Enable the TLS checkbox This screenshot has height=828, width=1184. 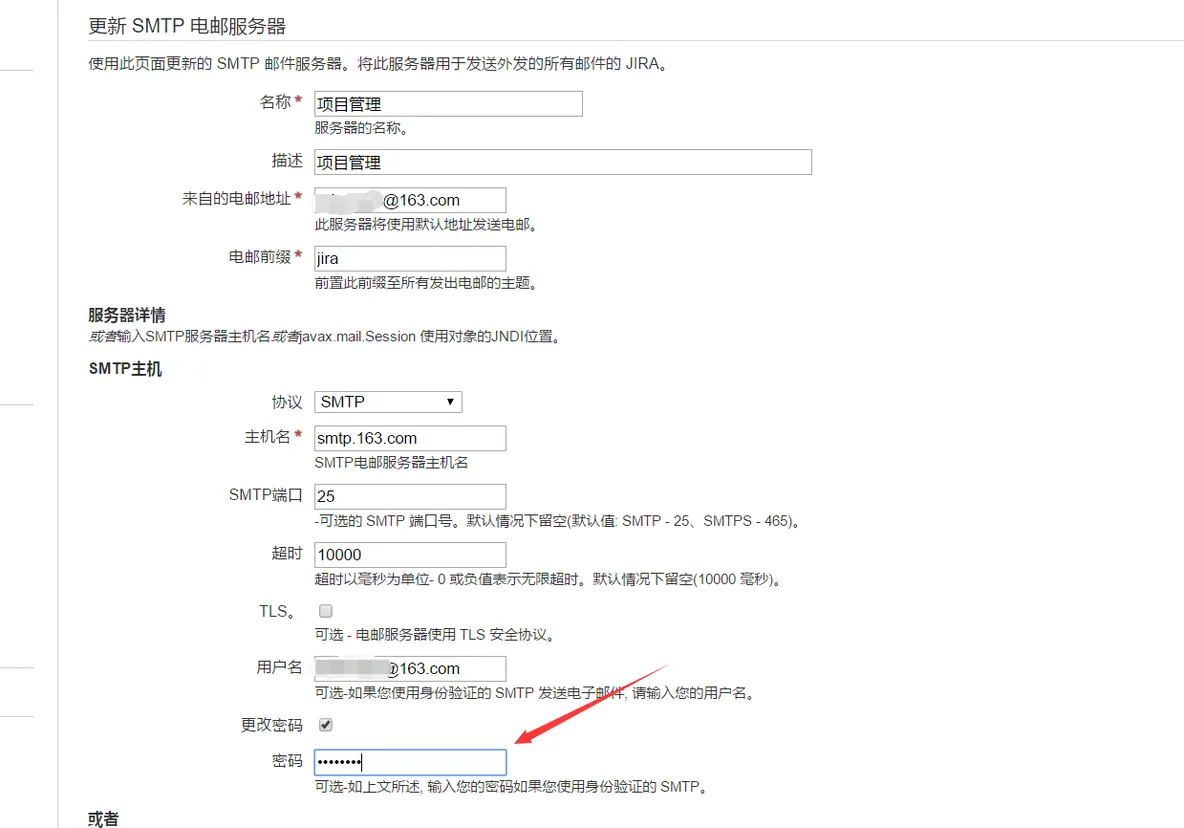[x=325, y=611]
